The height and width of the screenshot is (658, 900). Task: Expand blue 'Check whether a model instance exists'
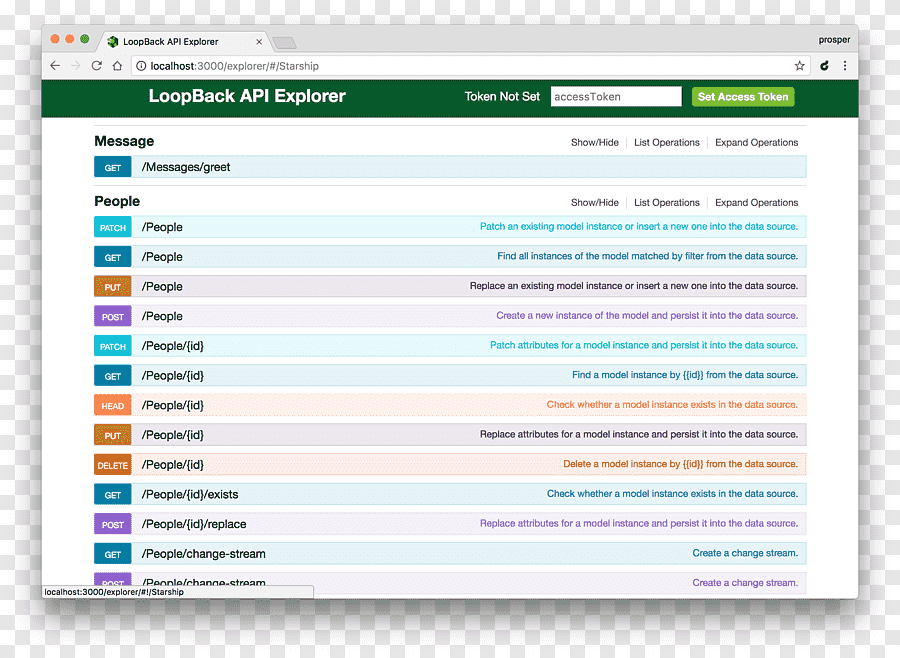pos(672,494)
